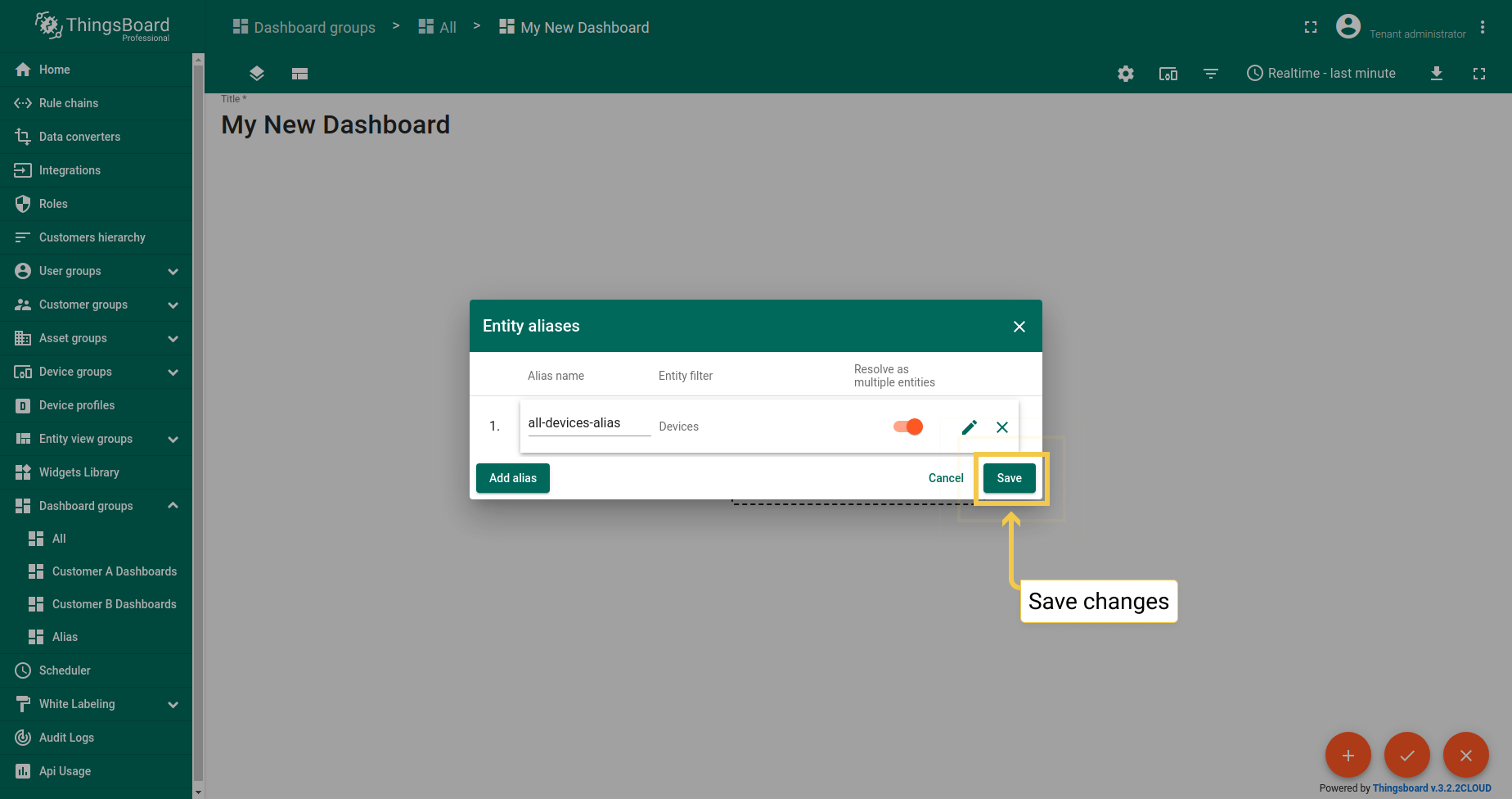Go to Data converters
The width and height of the screenshot is (1512, 799).
(x=96, y=137)
